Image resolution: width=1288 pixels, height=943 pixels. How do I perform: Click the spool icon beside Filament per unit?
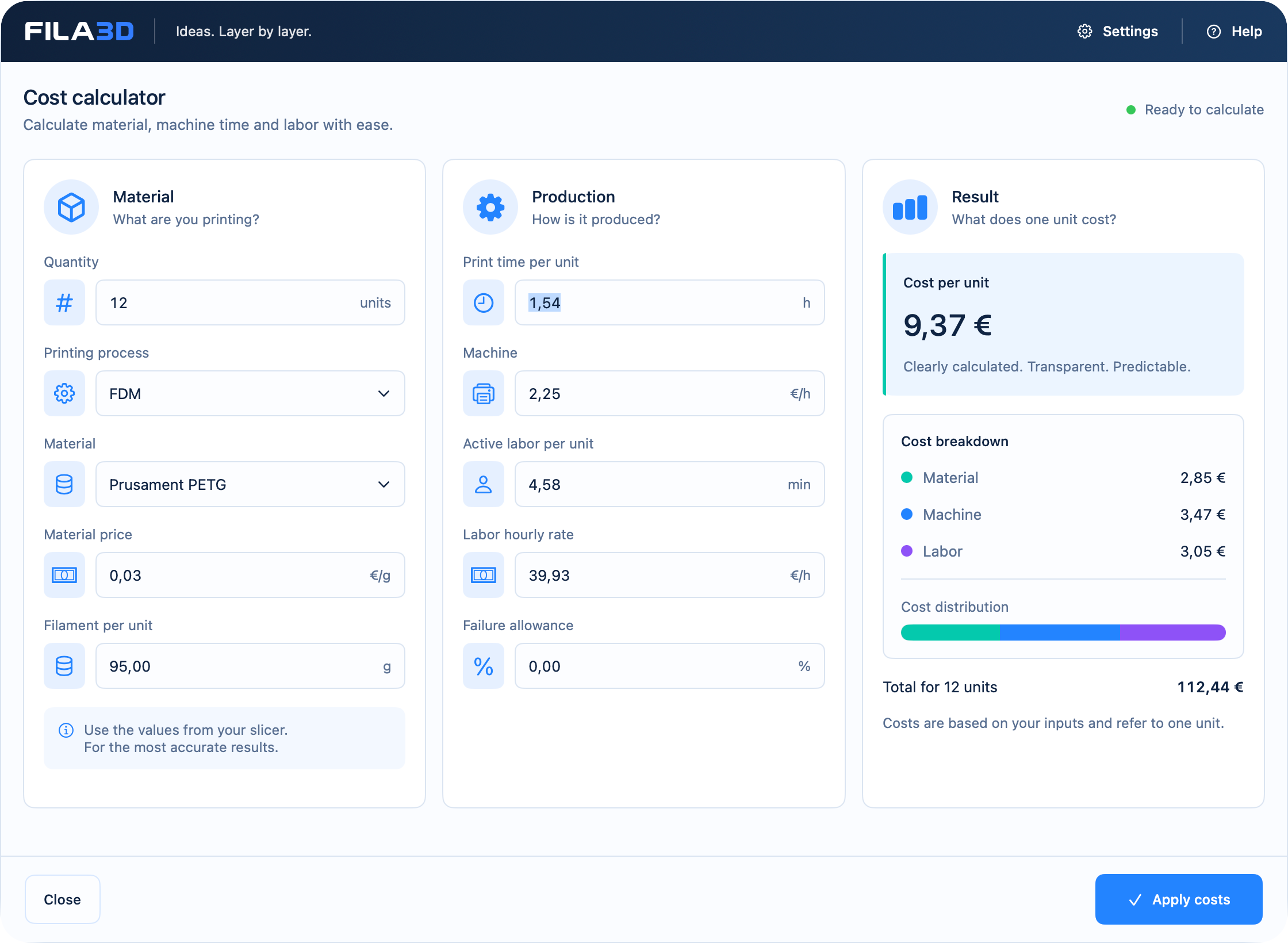click(64, 666)
